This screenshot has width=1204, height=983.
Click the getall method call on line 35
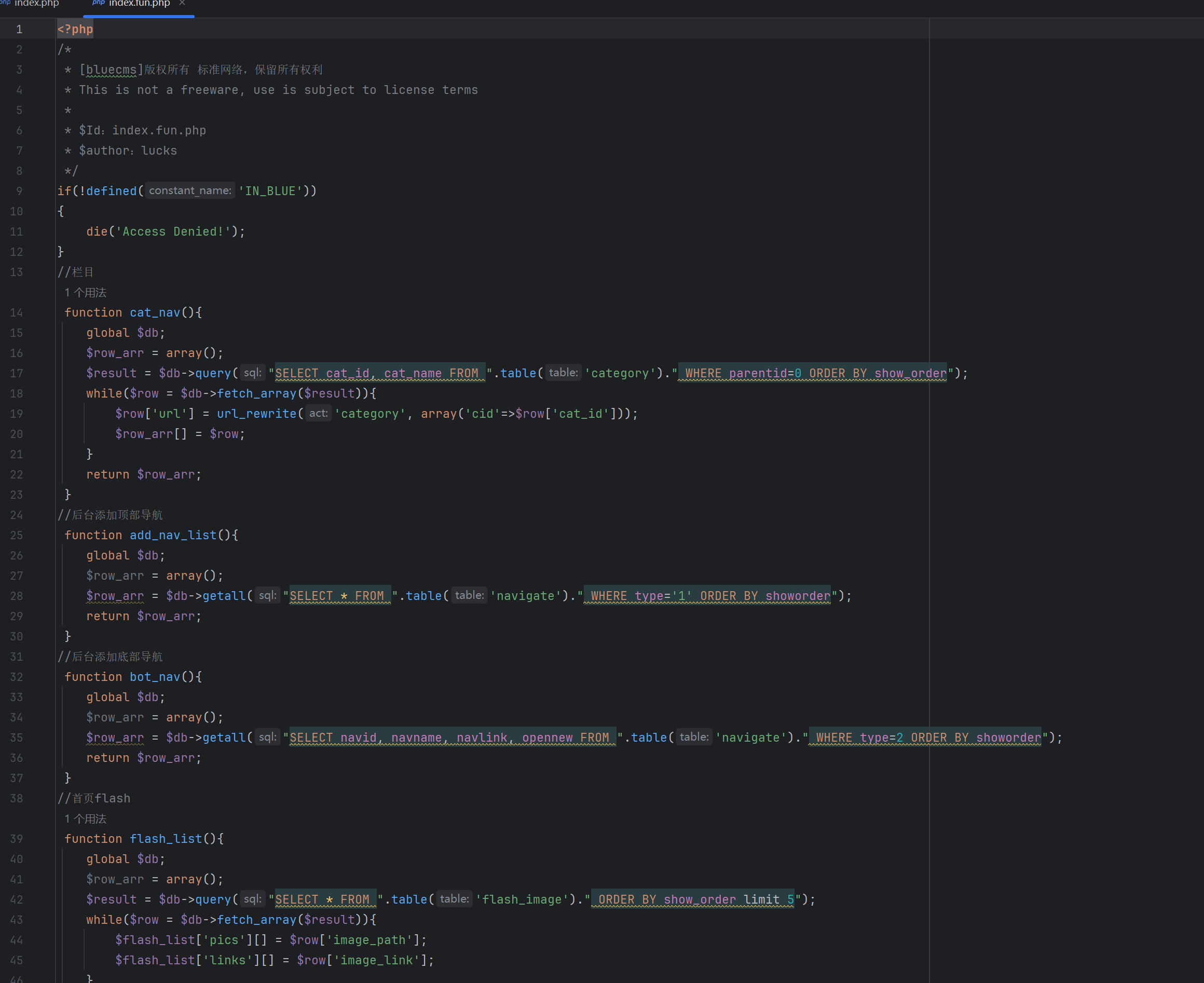pyautogui.click(x=224, y=737)
